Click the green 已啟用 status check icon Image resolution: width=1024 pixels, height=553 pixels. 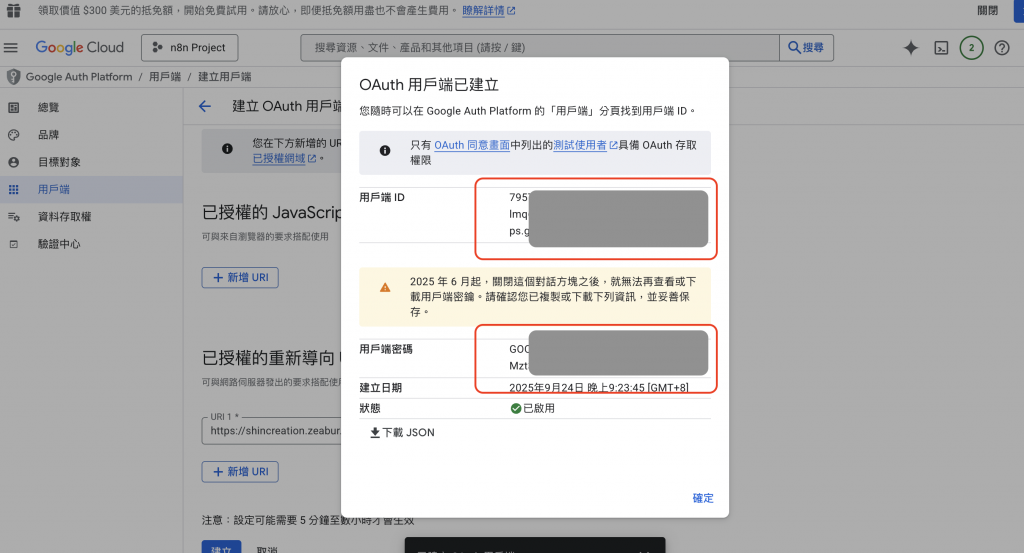516,408
